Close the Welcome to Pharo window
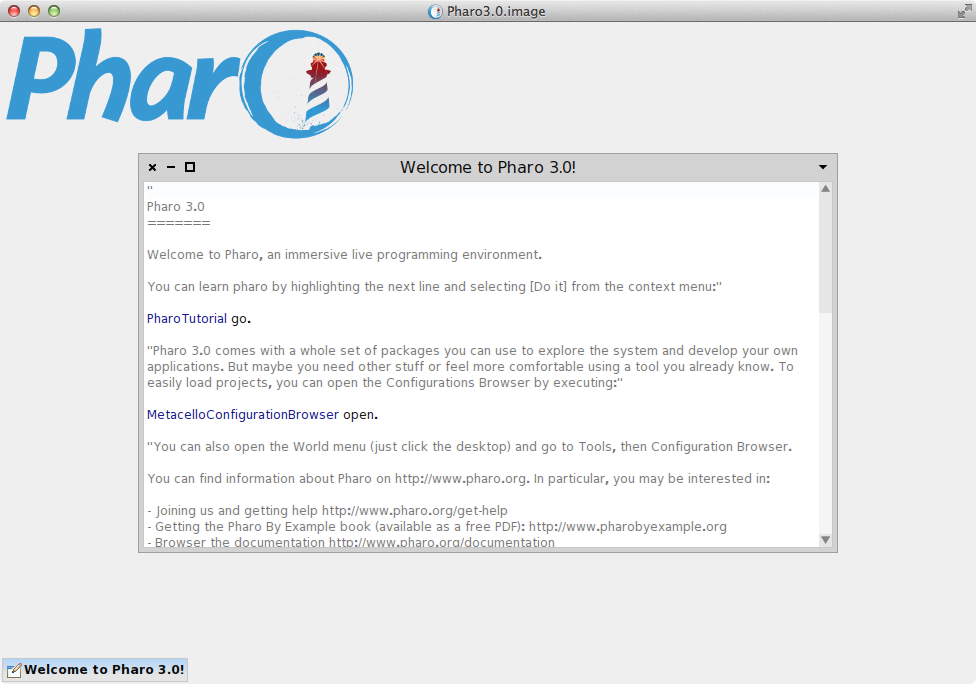The width and height of the screenshot is (976, 684). coord(152,167)
